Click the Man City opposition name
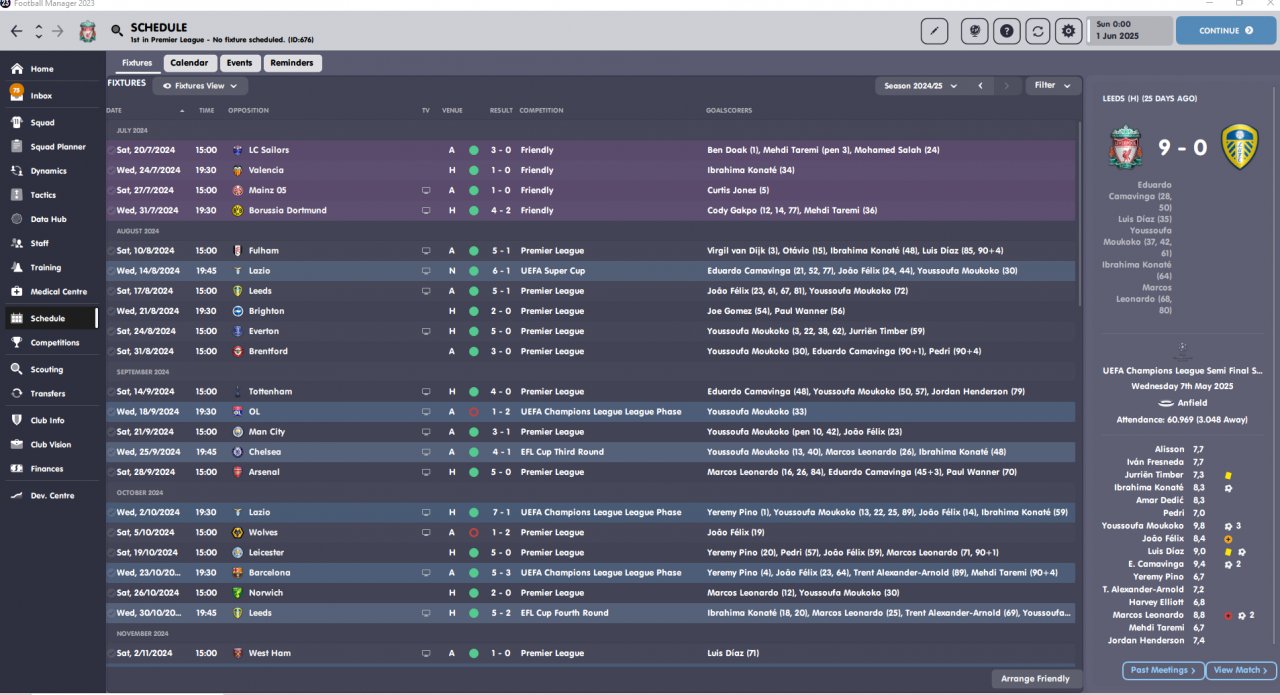Image resolution: width=1280 pixels, height=695 pixels. (267, 432)
